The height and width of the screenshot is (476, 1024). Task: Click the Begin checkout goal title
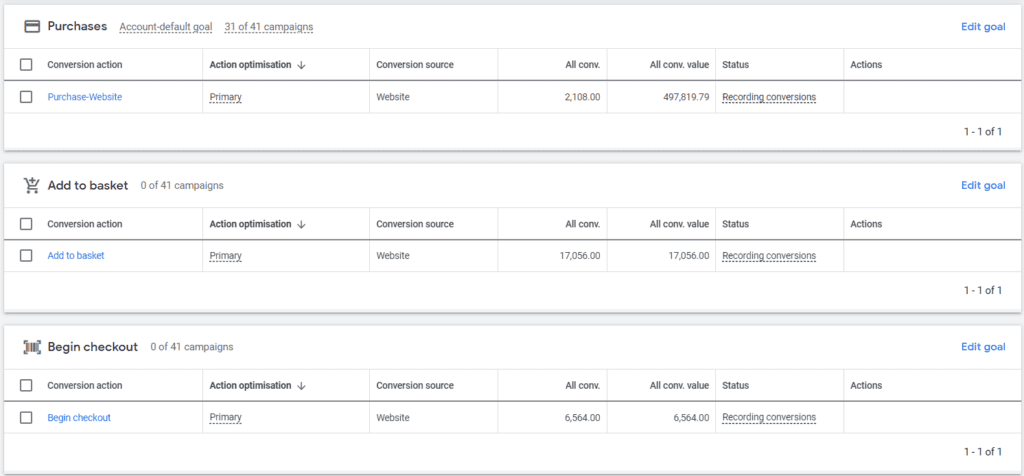coord(93,347)
